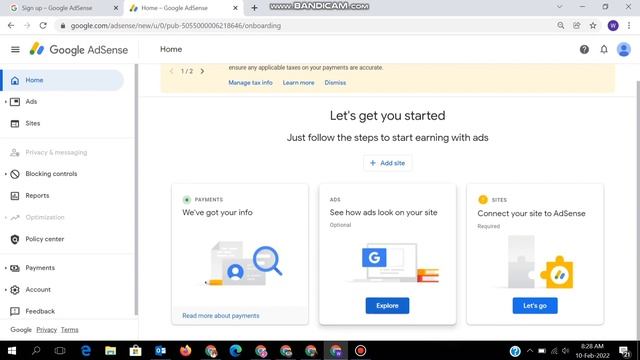Open the Windows action center notifications
This screenshot has width=640, height=360.
pos(624,351)
